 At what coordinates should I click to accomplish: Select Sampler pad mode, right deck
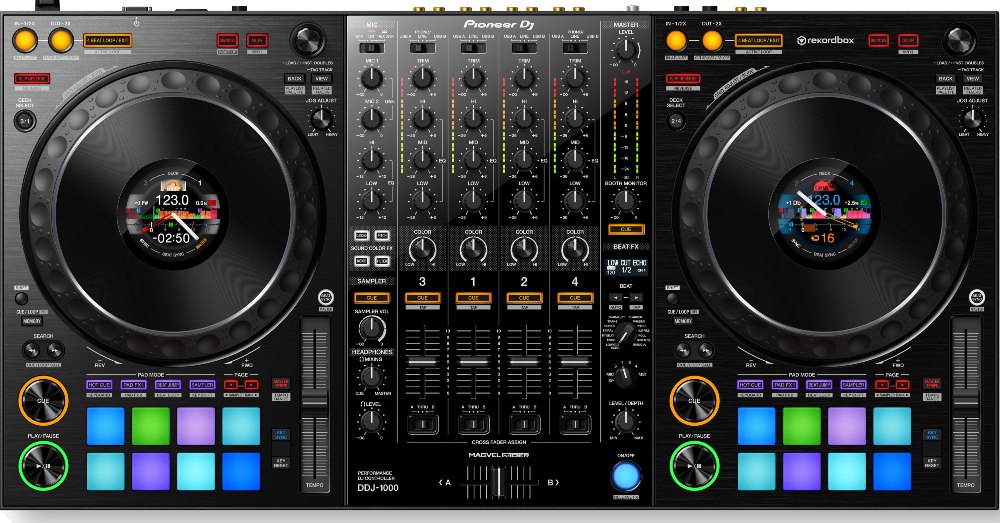click(853, 385)
